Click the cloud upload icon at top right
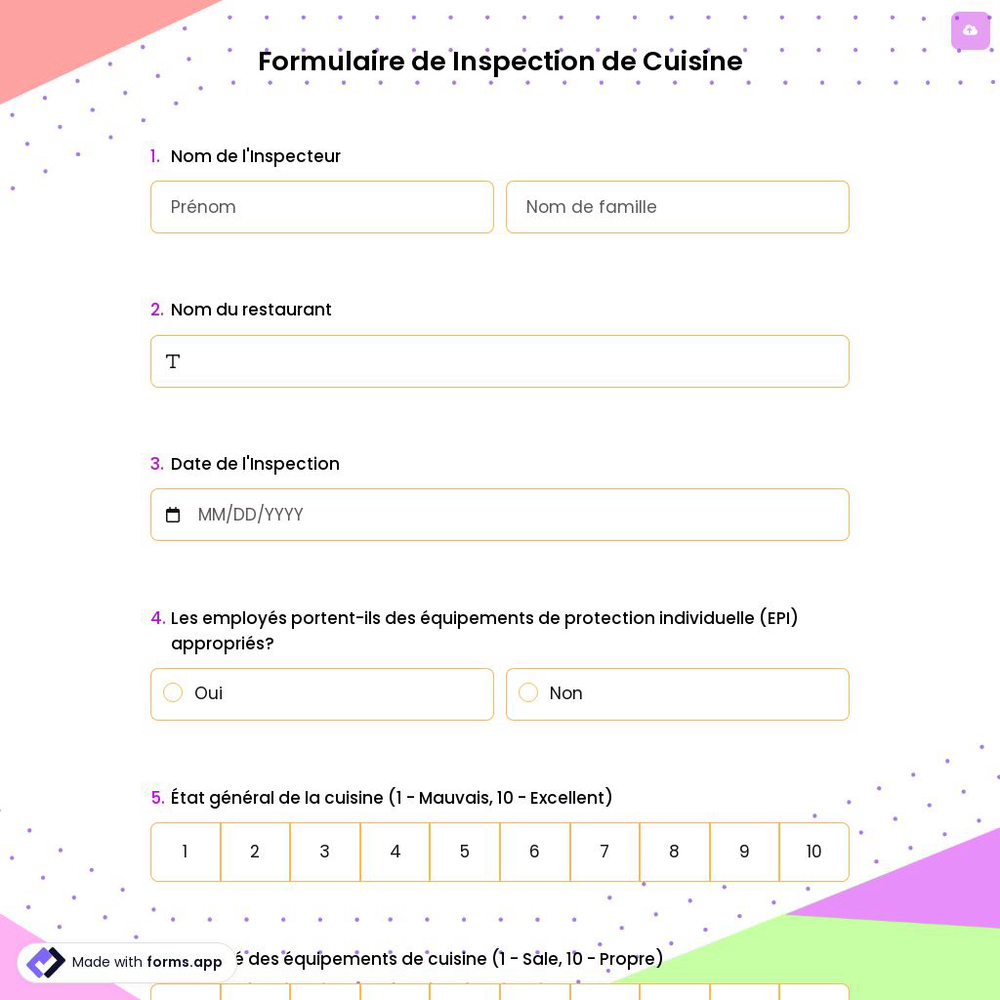This screenshot has height=1000, width=1000. point(970,30)
